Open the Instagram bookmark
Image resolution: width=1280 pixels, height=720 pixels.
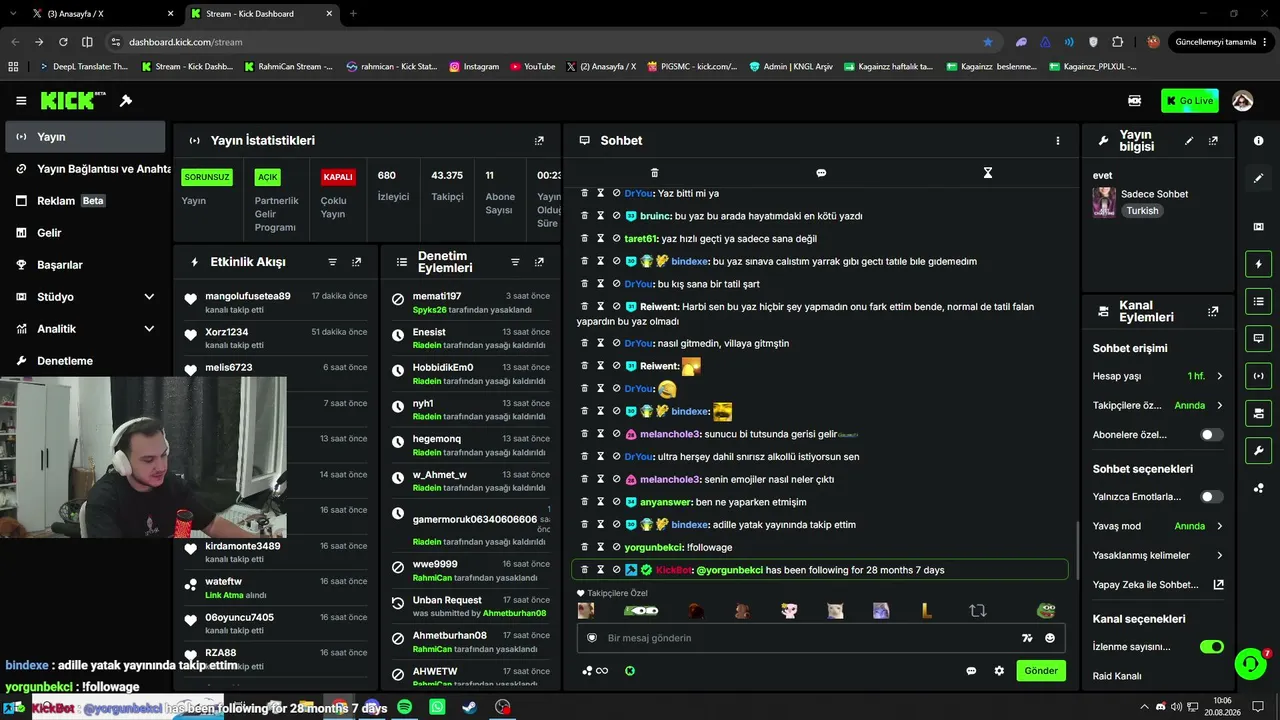(474, 67)
